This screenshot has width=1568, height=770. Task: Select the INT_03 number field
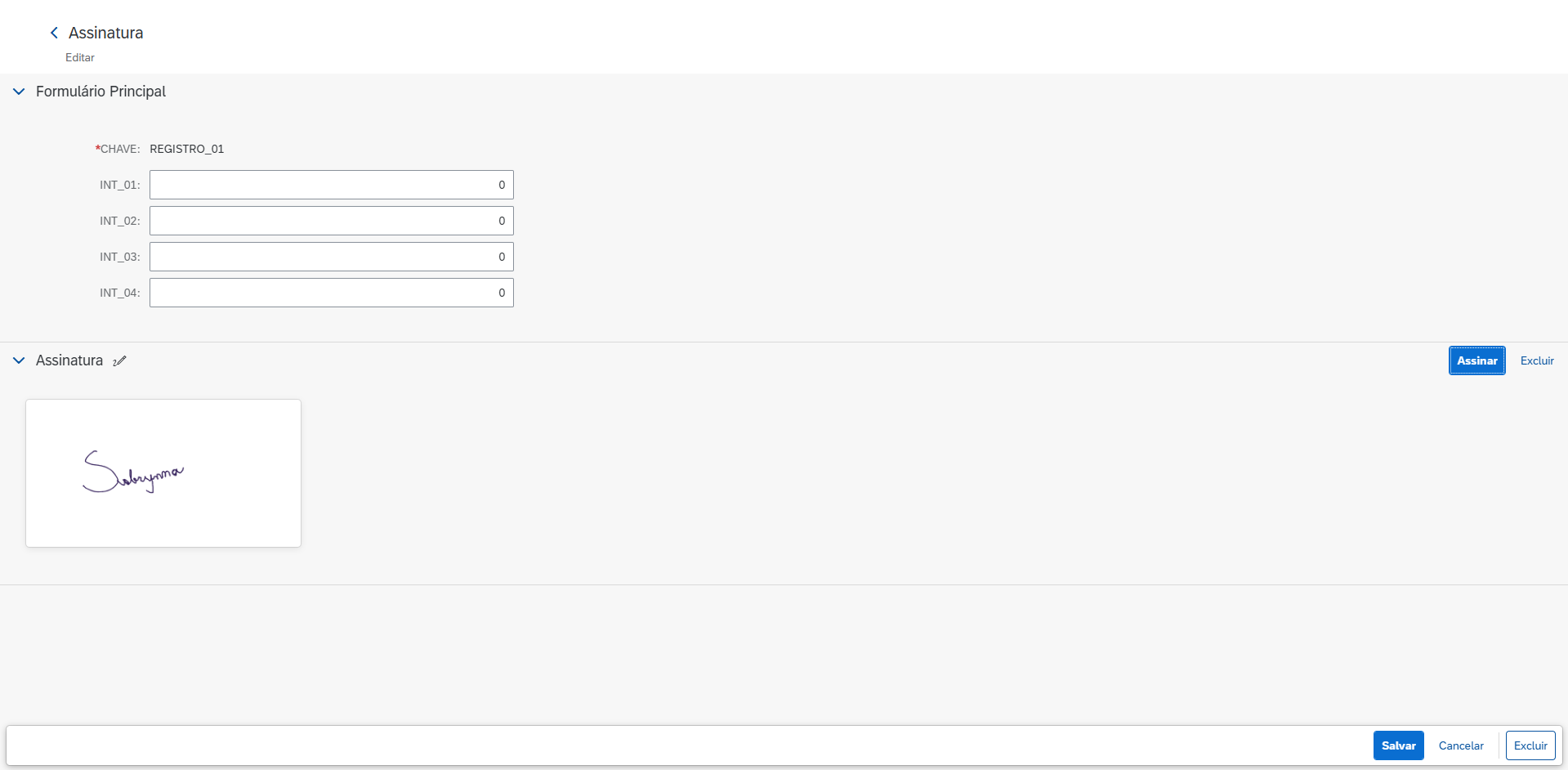[x=331, y=257]
